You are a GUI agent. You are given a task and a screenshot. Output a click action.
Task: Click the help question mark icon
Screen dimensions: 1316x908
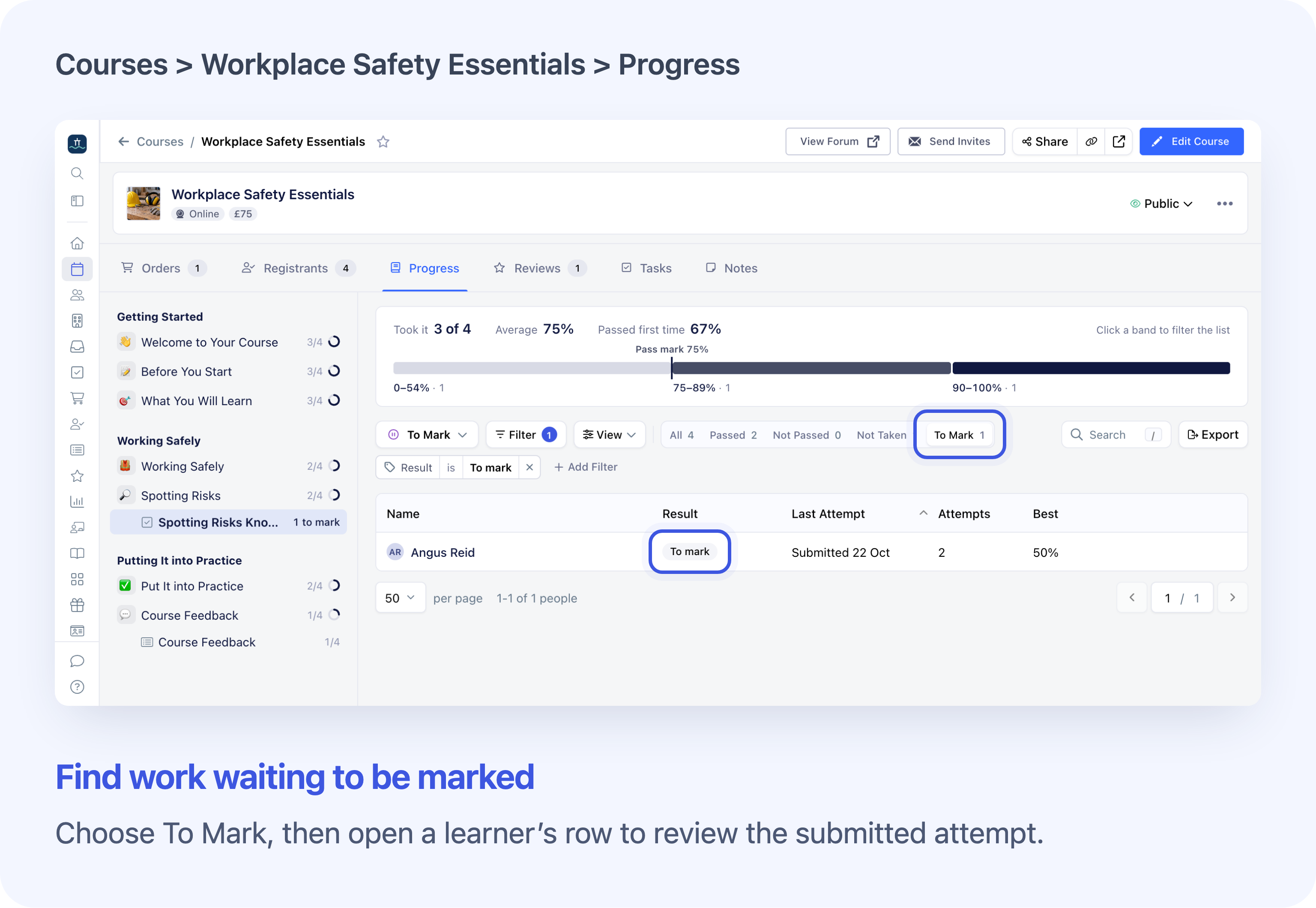click(78, 687)
